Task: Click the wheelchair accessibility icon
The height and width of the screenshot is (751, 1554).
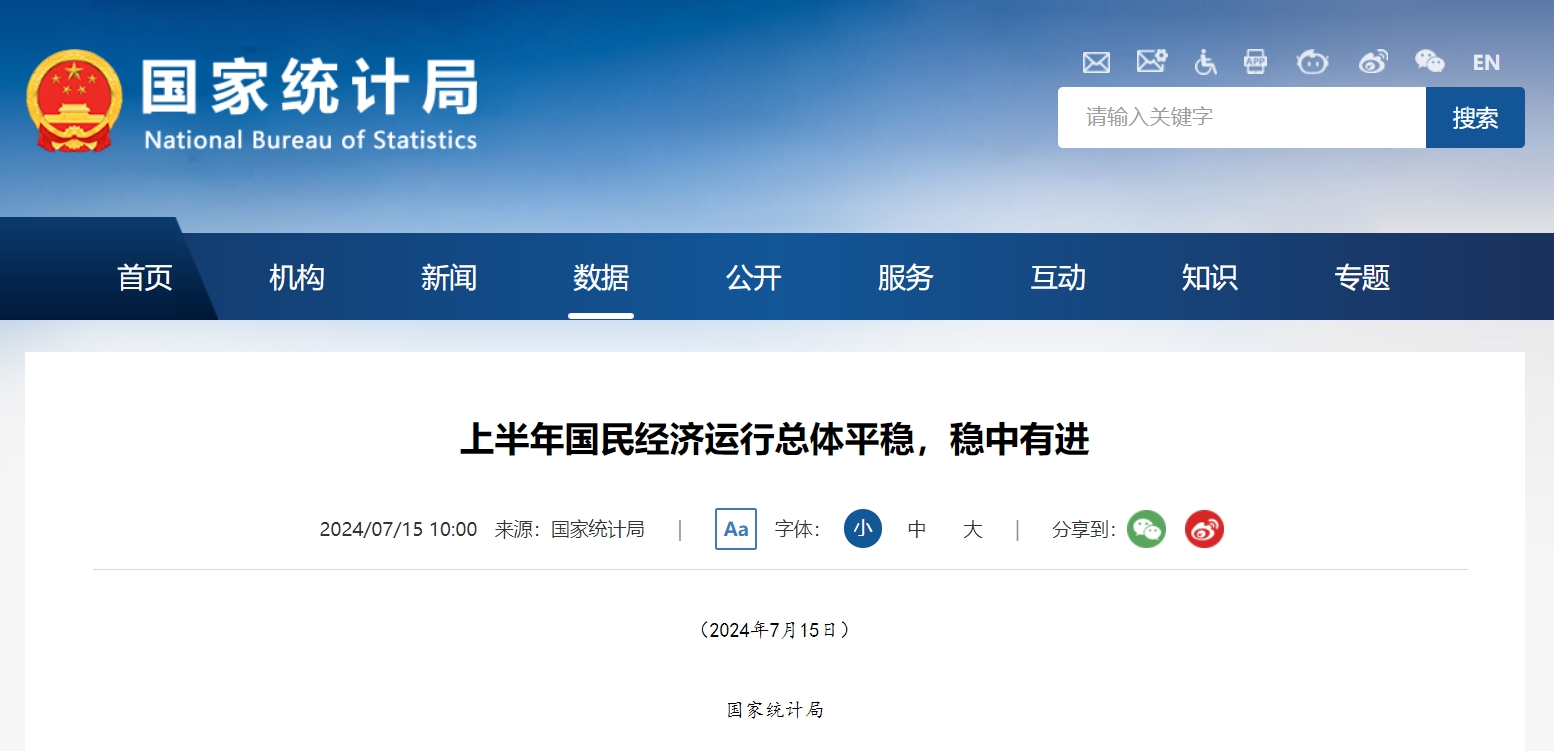Action: pyautogui.click(x=1205, y=62)
